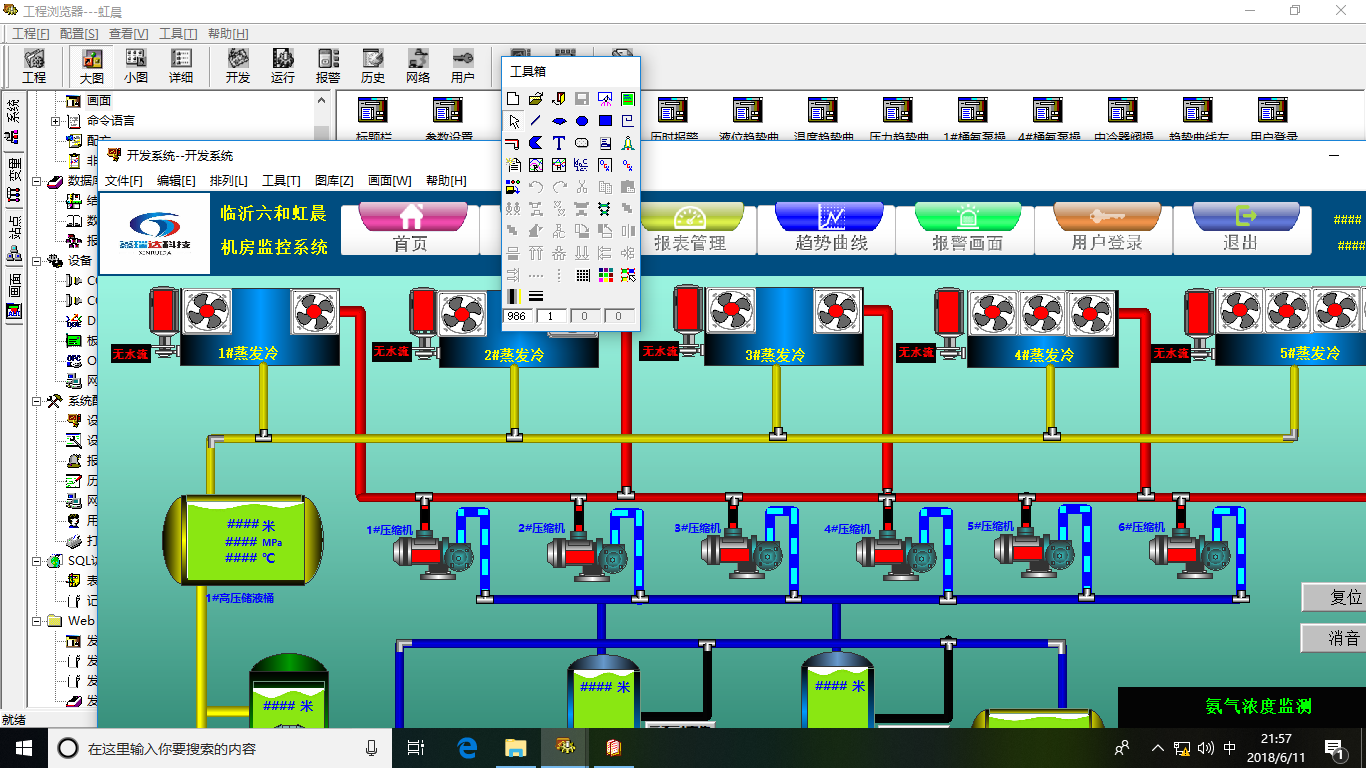
Task: Switch to 小图 small icon view
Action: pos(136,66)
